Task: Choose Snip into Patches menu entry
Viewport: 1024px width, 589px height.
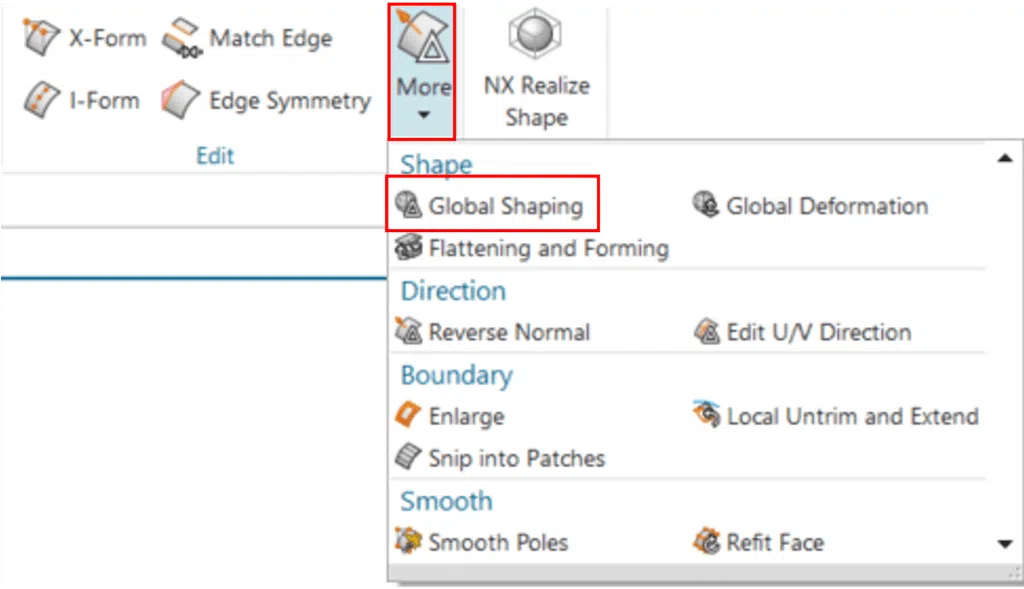Action: pyautogui.click(x=500, y=458)
